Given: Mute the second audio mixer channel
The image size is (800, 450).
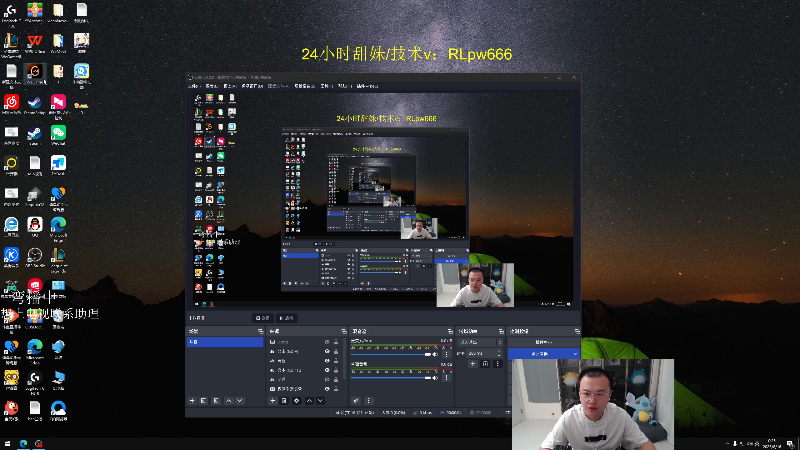Looking at the screenshot, I should point(435,378).
